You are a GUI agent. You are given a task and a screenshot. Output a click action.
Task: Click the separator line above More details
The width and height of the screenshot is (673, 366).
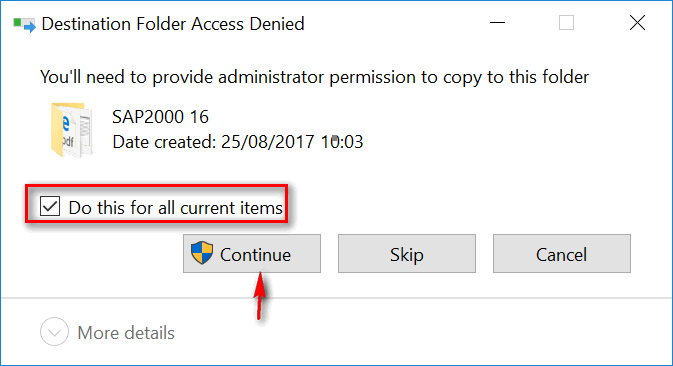(336, 298)
